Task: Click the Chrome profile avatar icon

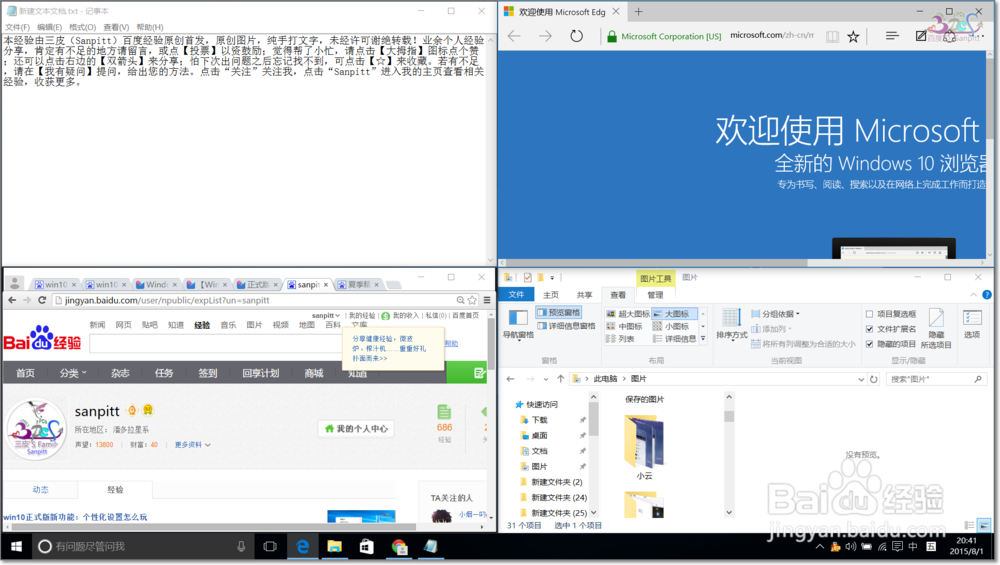Action: (x=15, y=283)
